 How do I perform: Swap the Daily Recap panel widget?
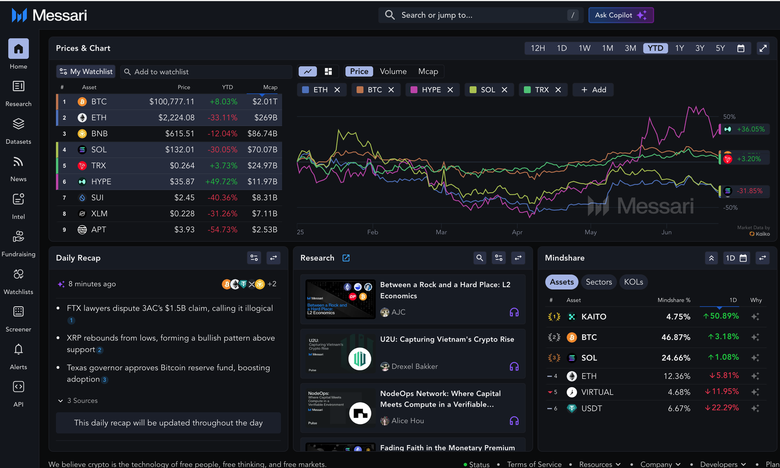tap(274, 258)
